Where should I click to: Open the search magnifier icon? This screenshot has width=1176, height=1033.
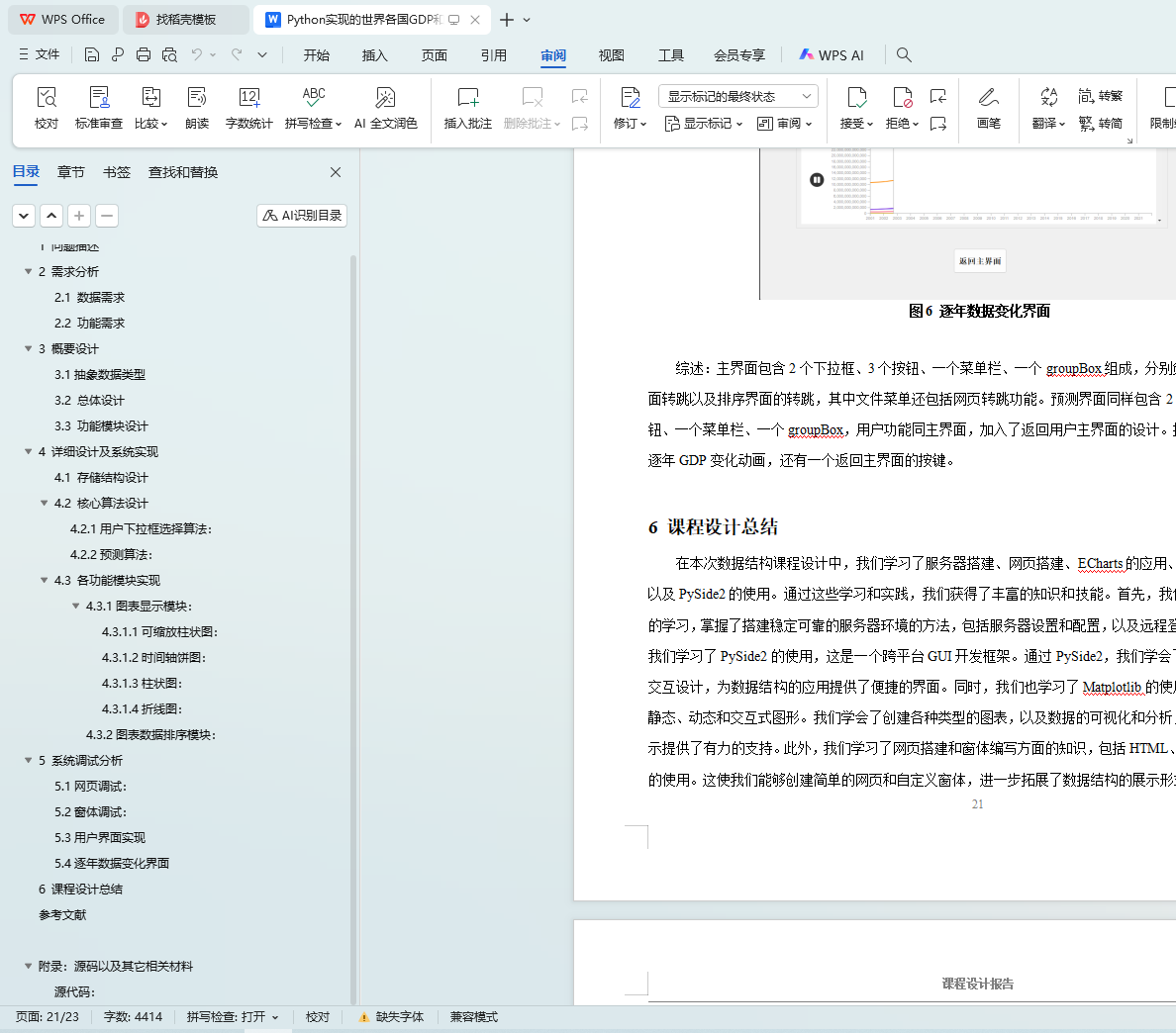(904, 54)
